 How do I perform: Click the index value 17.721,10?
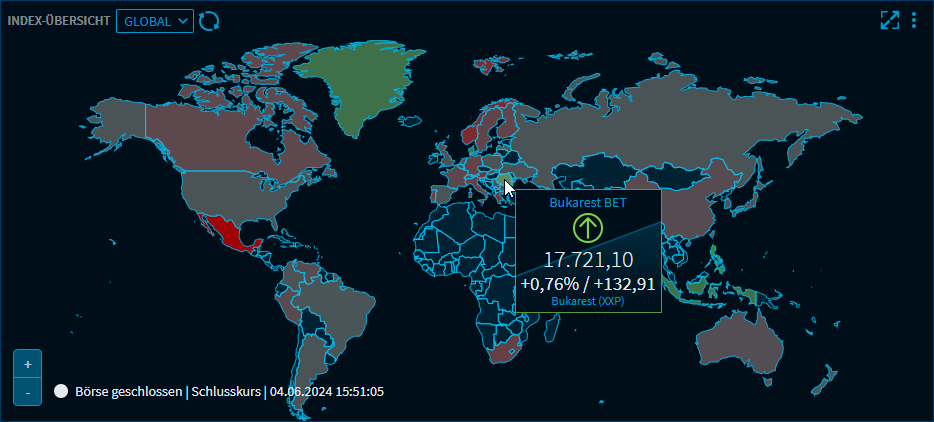588,260
